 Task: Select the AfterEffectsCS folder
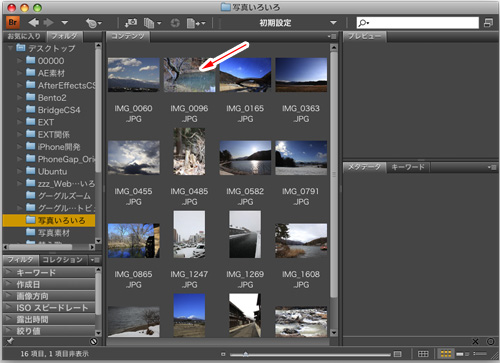[x=60, y=85]
